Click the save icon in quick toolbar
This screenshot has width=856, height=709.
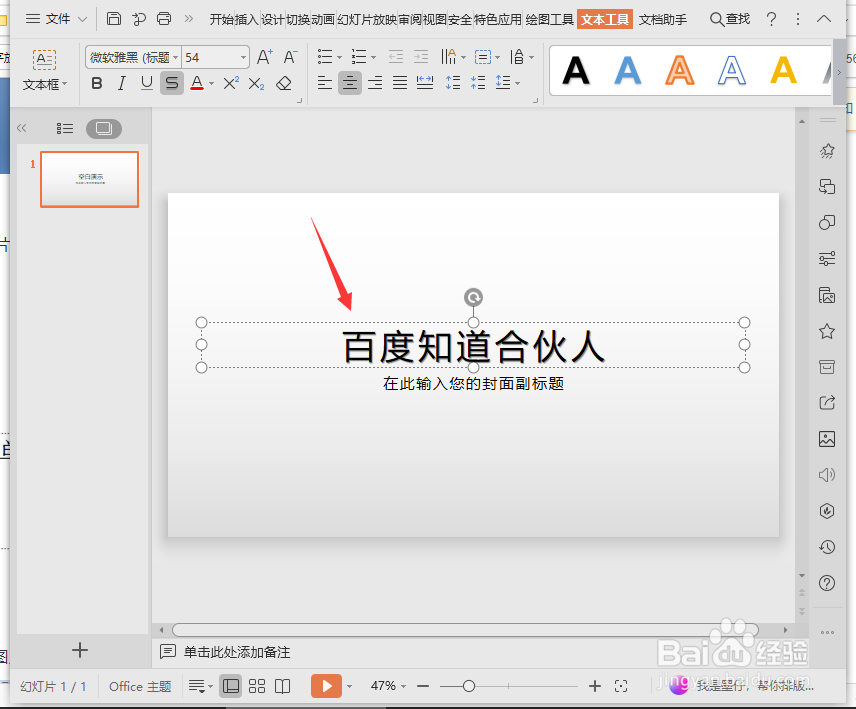(114, 19)
